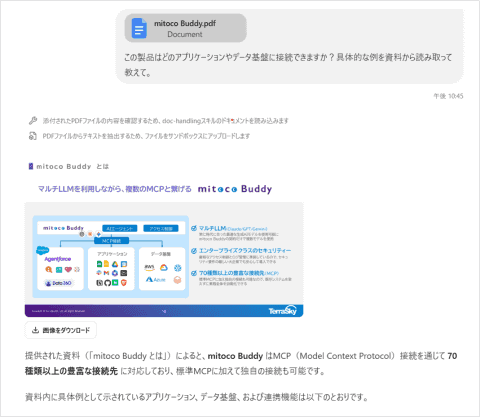The width and height of the screenshot is (480, 417).
Task: Click the user question starting 'この製品はどのアプリケーション'
Action: click(288, 65)
